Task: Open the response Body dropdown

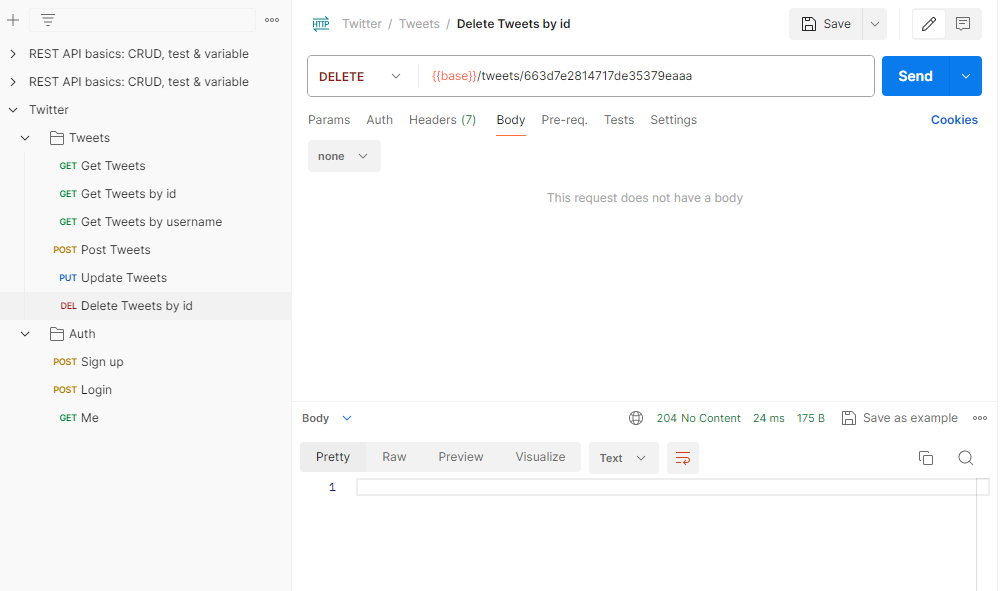Action: [327, 418]
